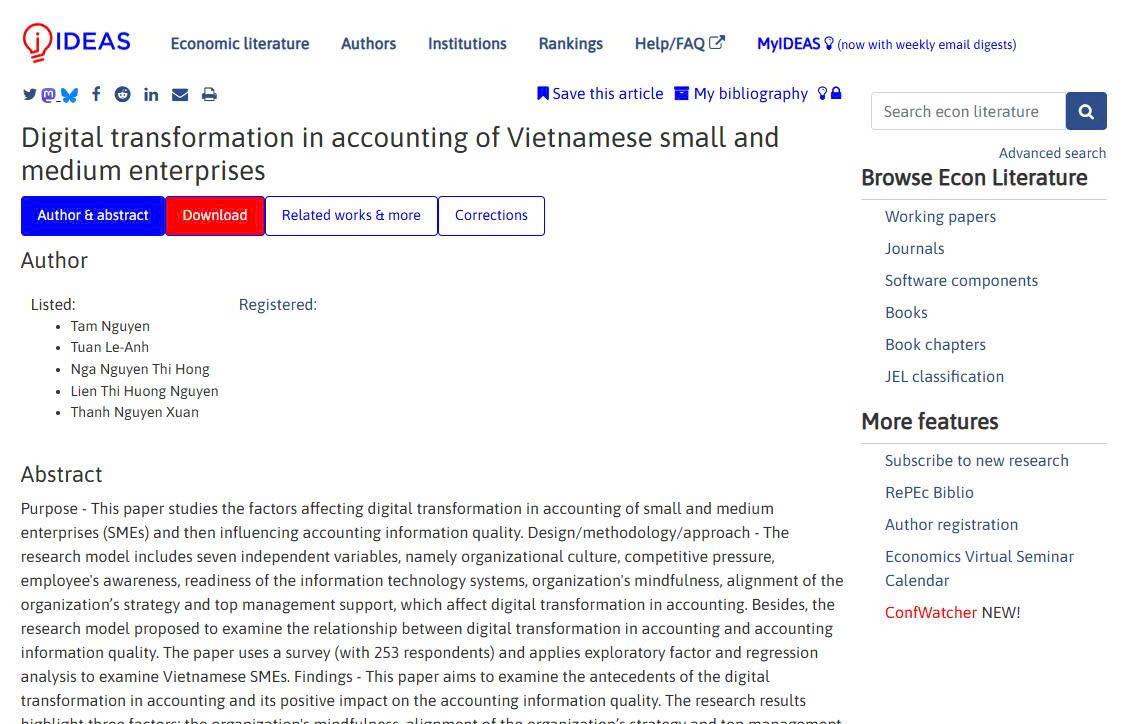Share the article on Twitter
The width and height of the screenshot is (1136, 724).
pyautogui.click(x=30, y=93)
